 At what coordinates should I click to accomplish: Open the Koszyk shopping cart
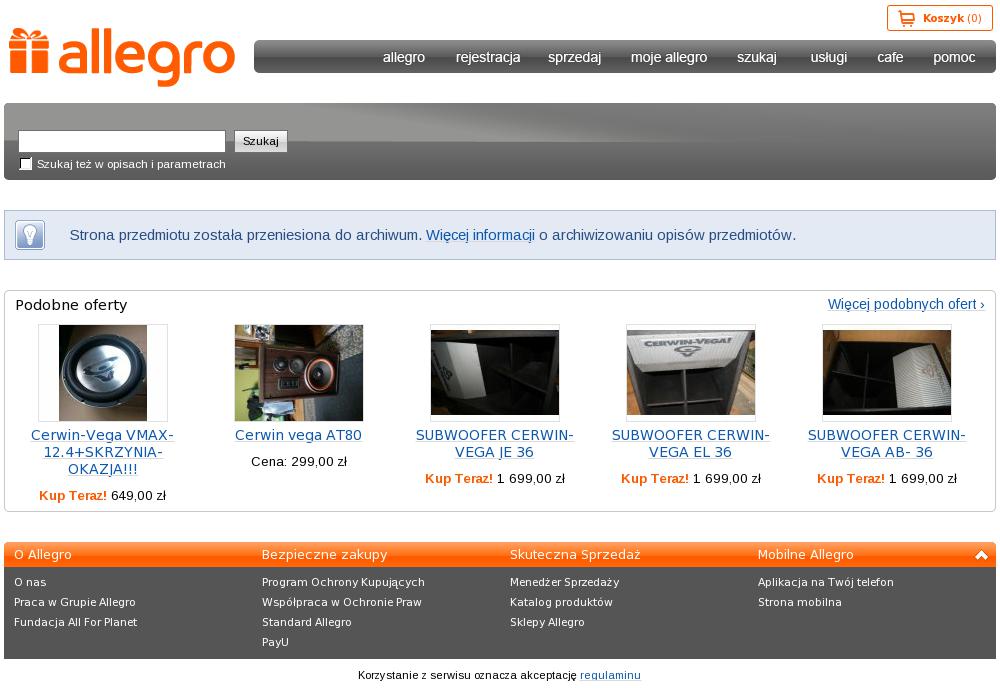click(940, 18)
